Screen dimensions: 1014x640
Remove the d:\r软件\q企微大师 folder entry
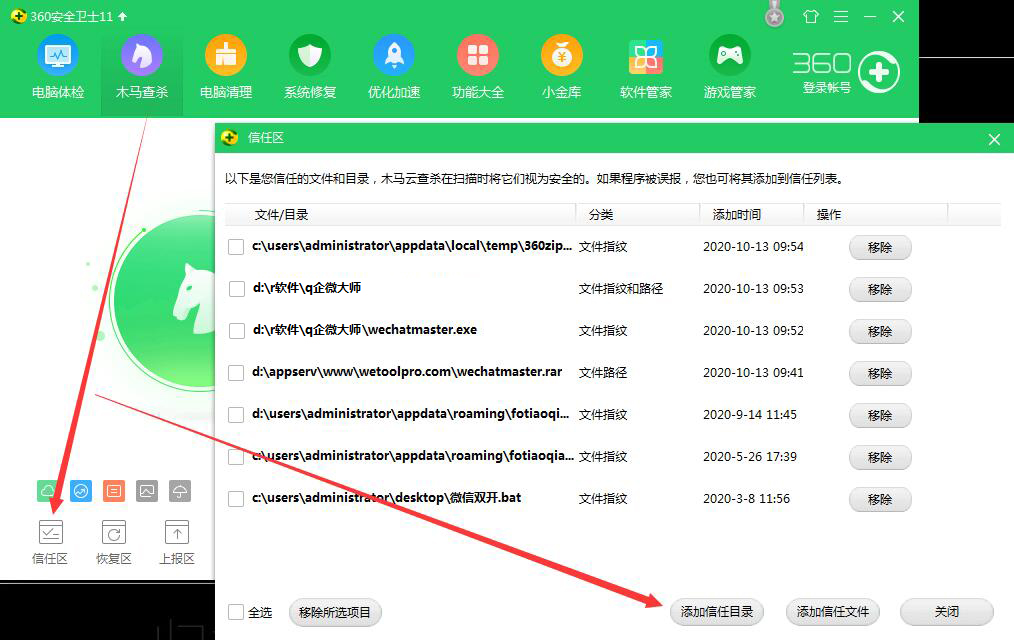click(x=880, y=290)
